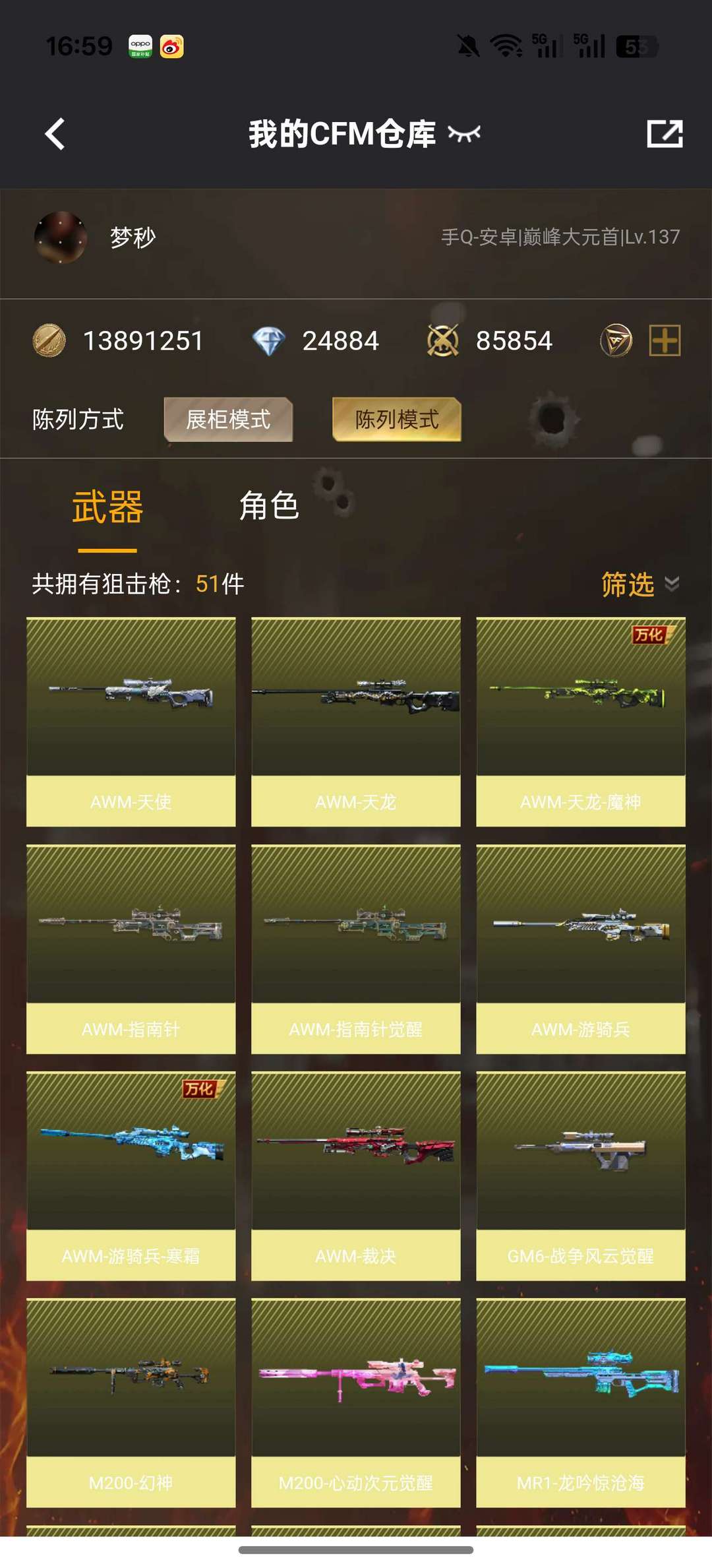Switch to 陈列模式 display mode

pos(397,420)
